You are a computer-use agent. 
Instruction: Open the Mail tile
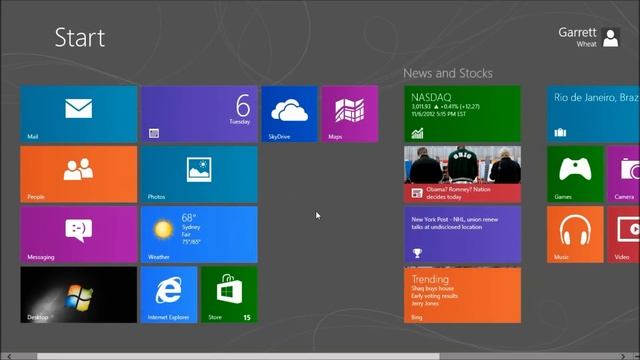(x=78, y=114)
